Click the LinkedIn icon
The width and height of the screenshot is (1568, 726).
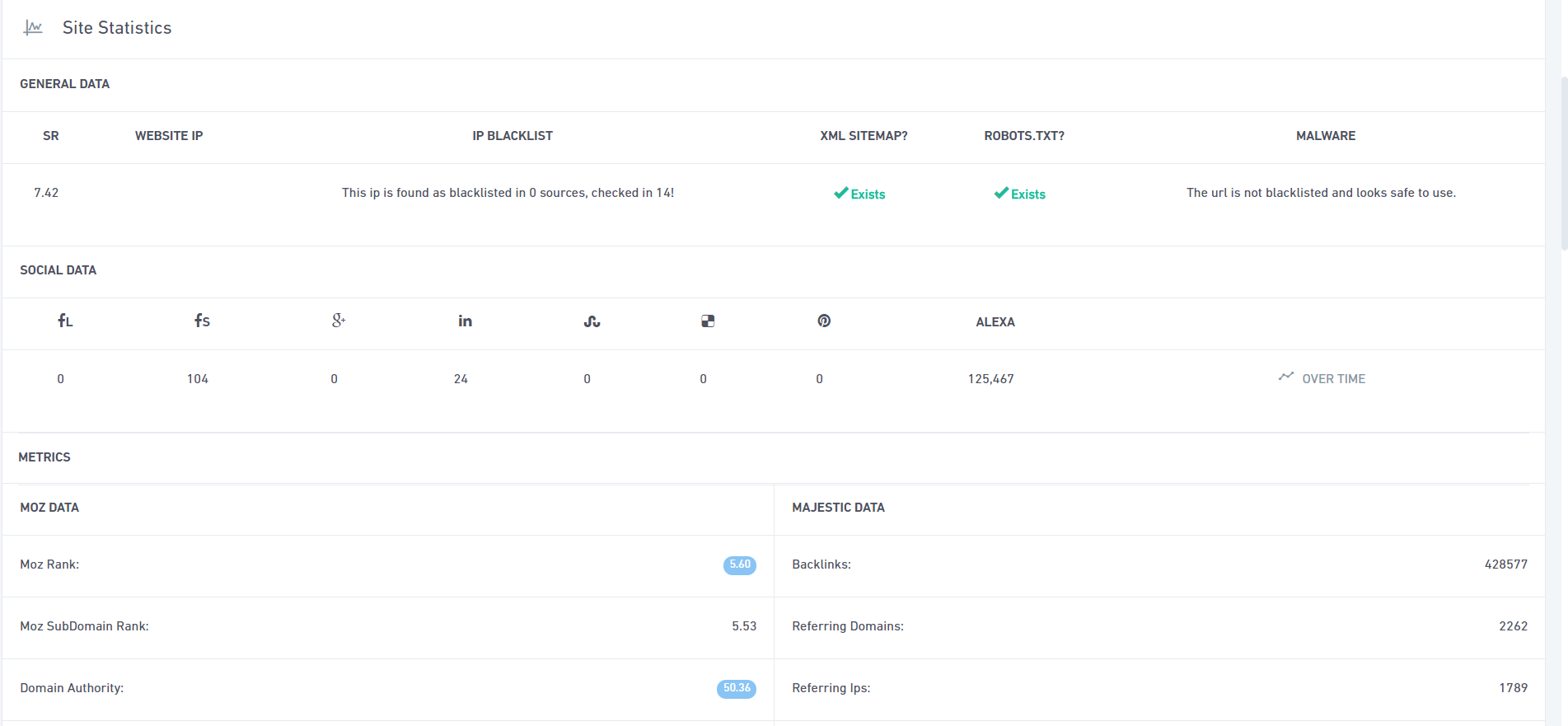tap(465, 321)
